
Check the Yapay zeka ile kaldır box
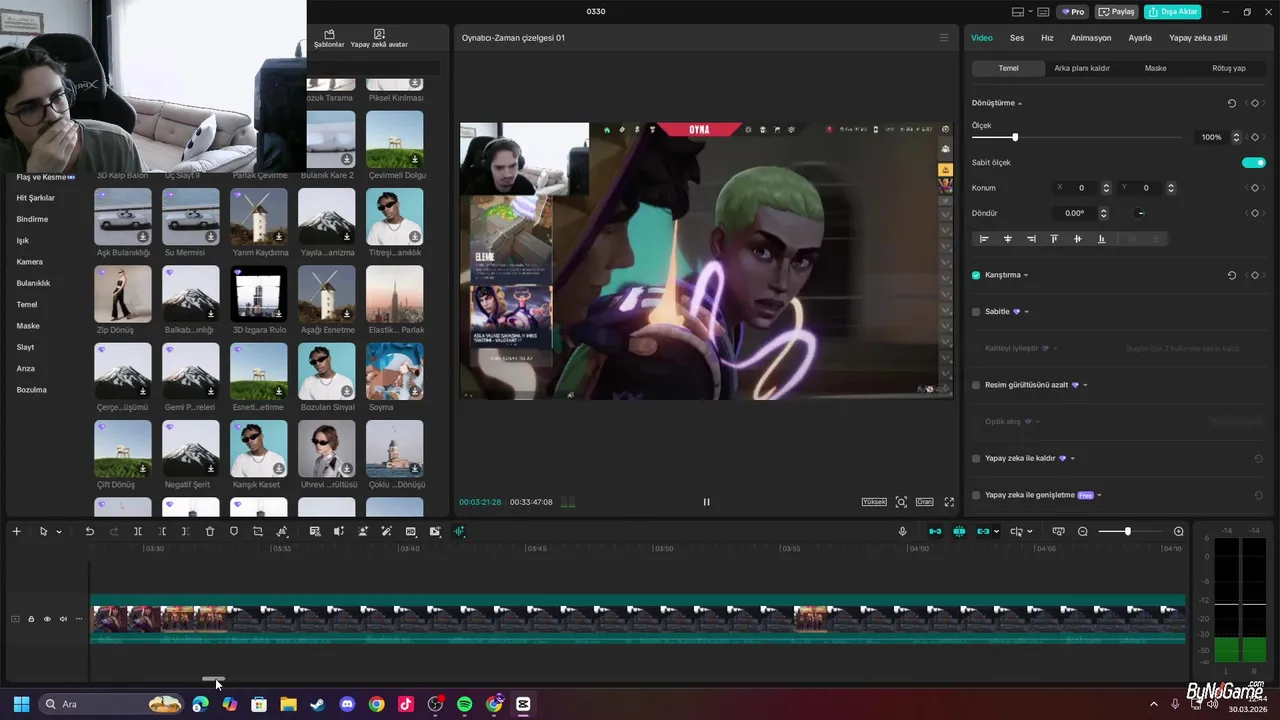(x=976, y=458)
